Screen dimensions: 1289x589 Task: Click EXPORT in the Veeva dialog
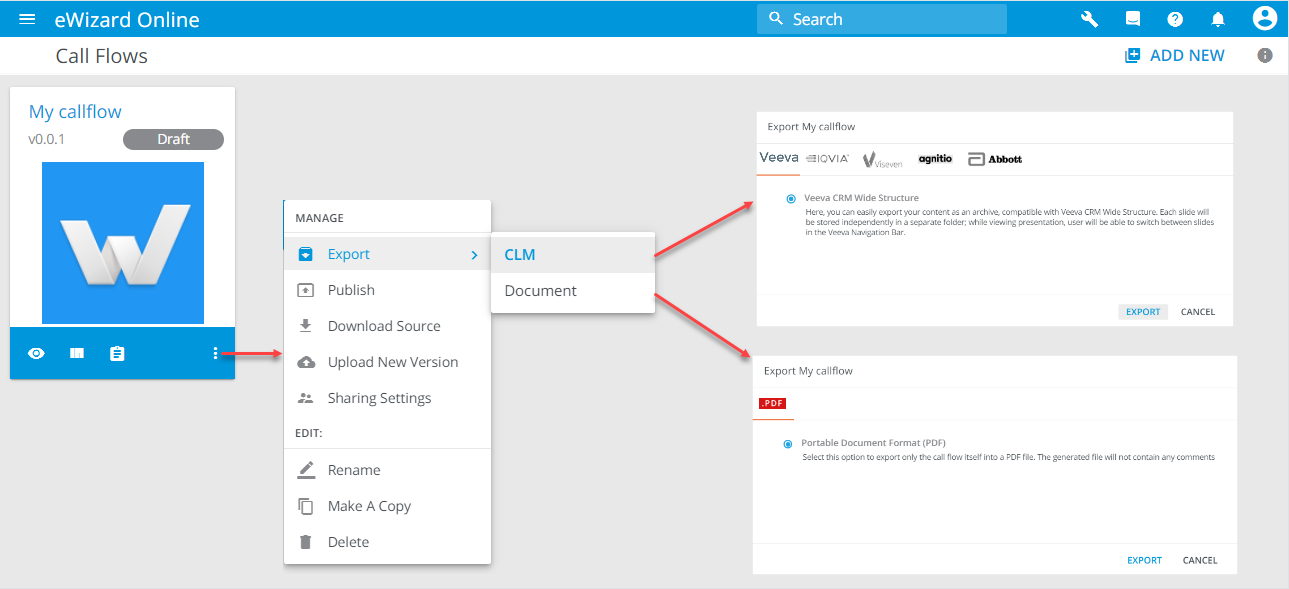coord(1143,312)
